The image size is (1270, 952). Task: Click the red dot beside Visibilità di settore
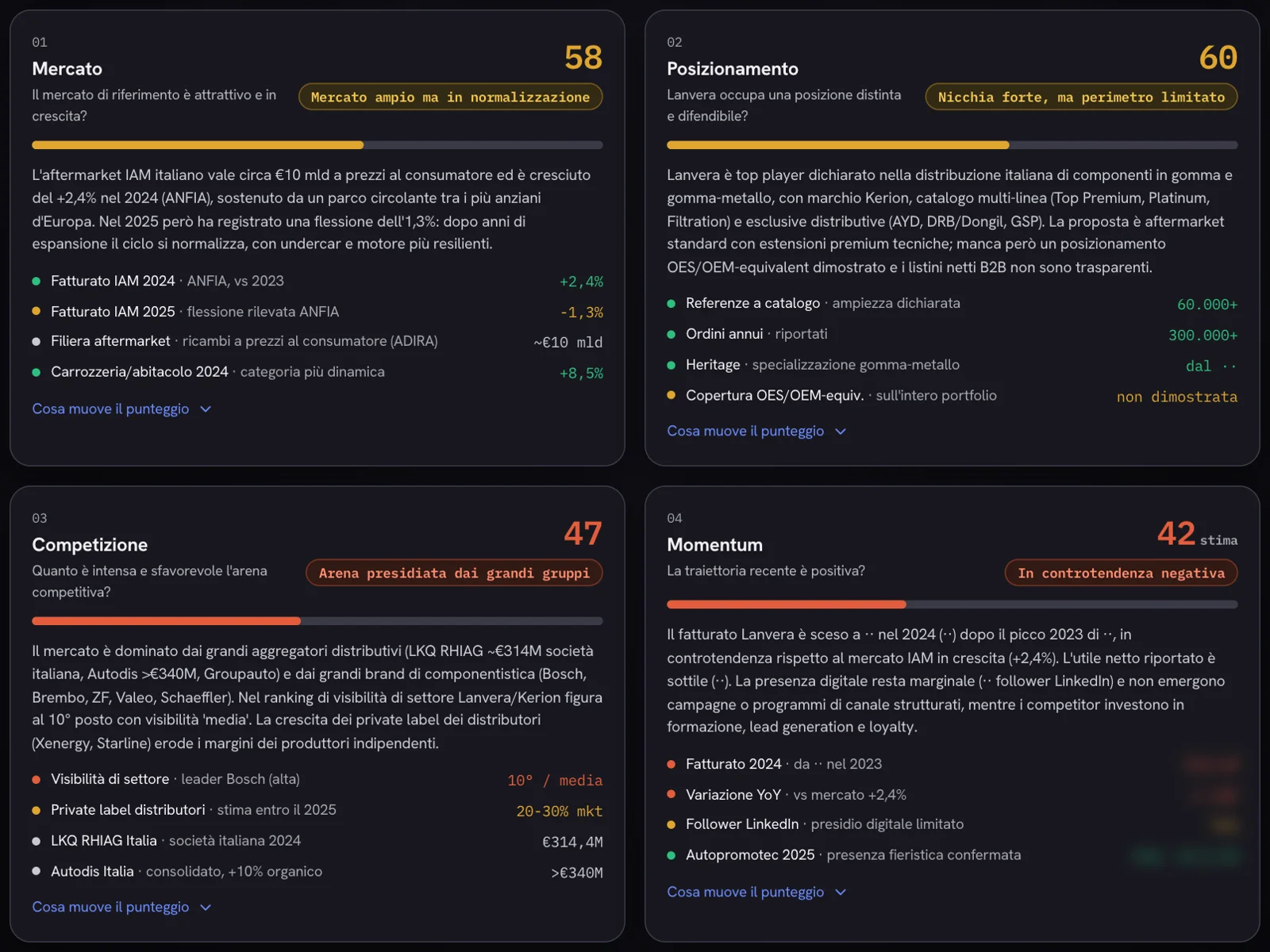coord(37,780)
